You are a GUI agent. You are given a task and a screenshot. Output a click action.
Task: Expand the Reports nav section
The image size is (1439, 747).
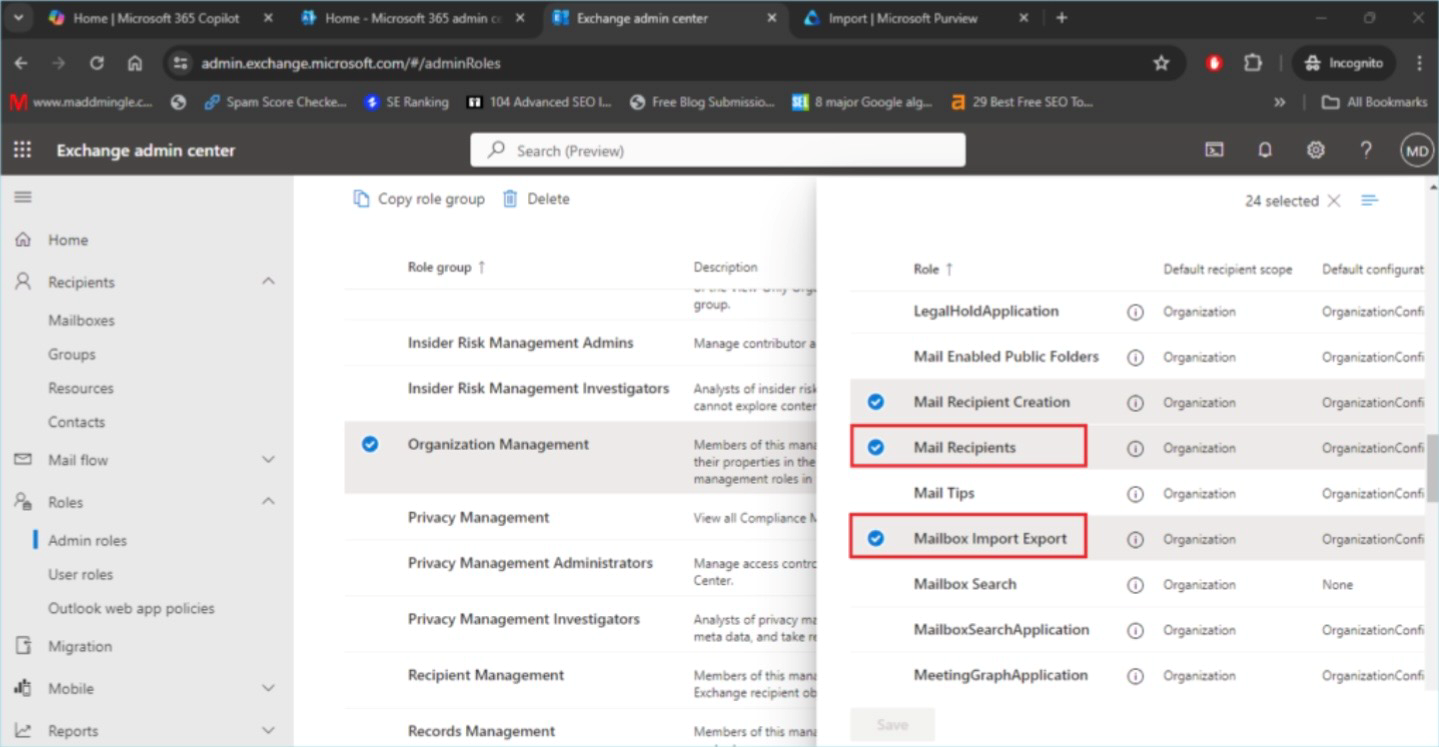point(268,731)
